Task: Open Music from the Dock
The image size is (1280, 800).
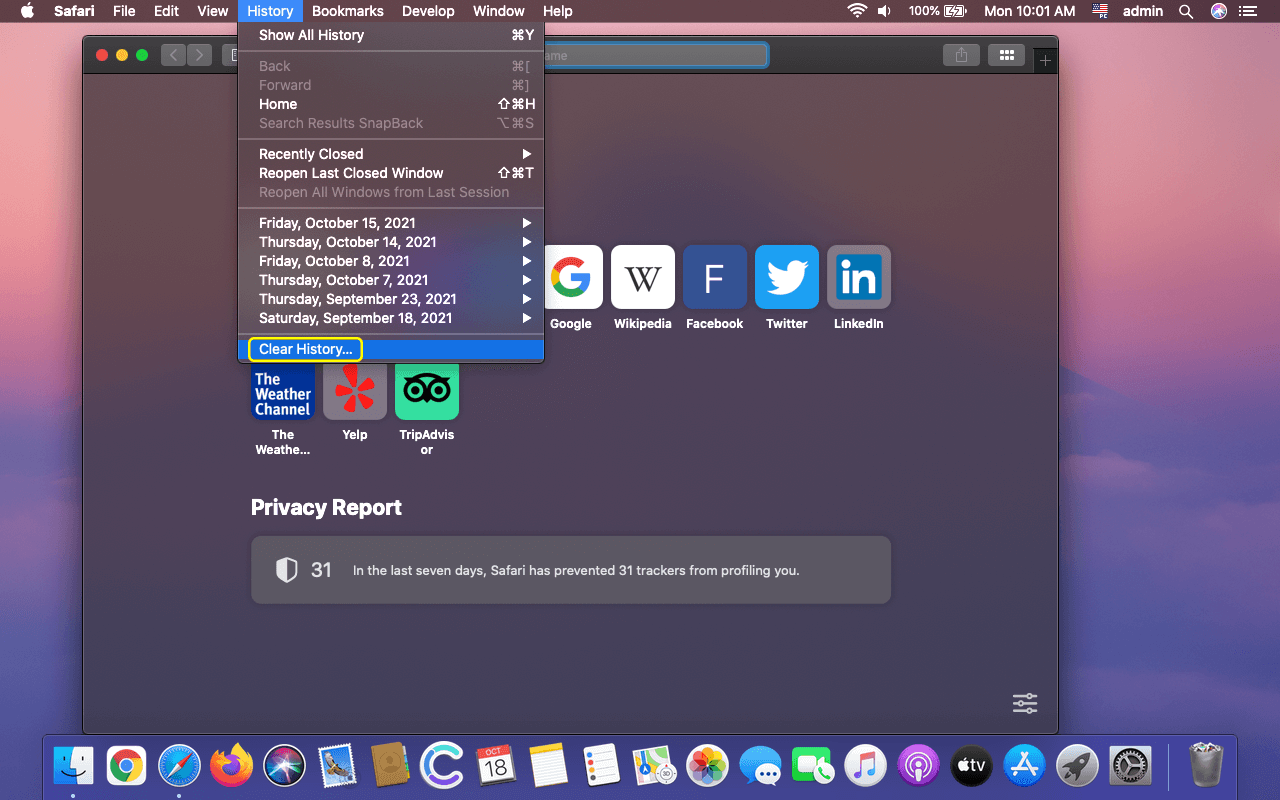Action: click(x=866, y=767)
